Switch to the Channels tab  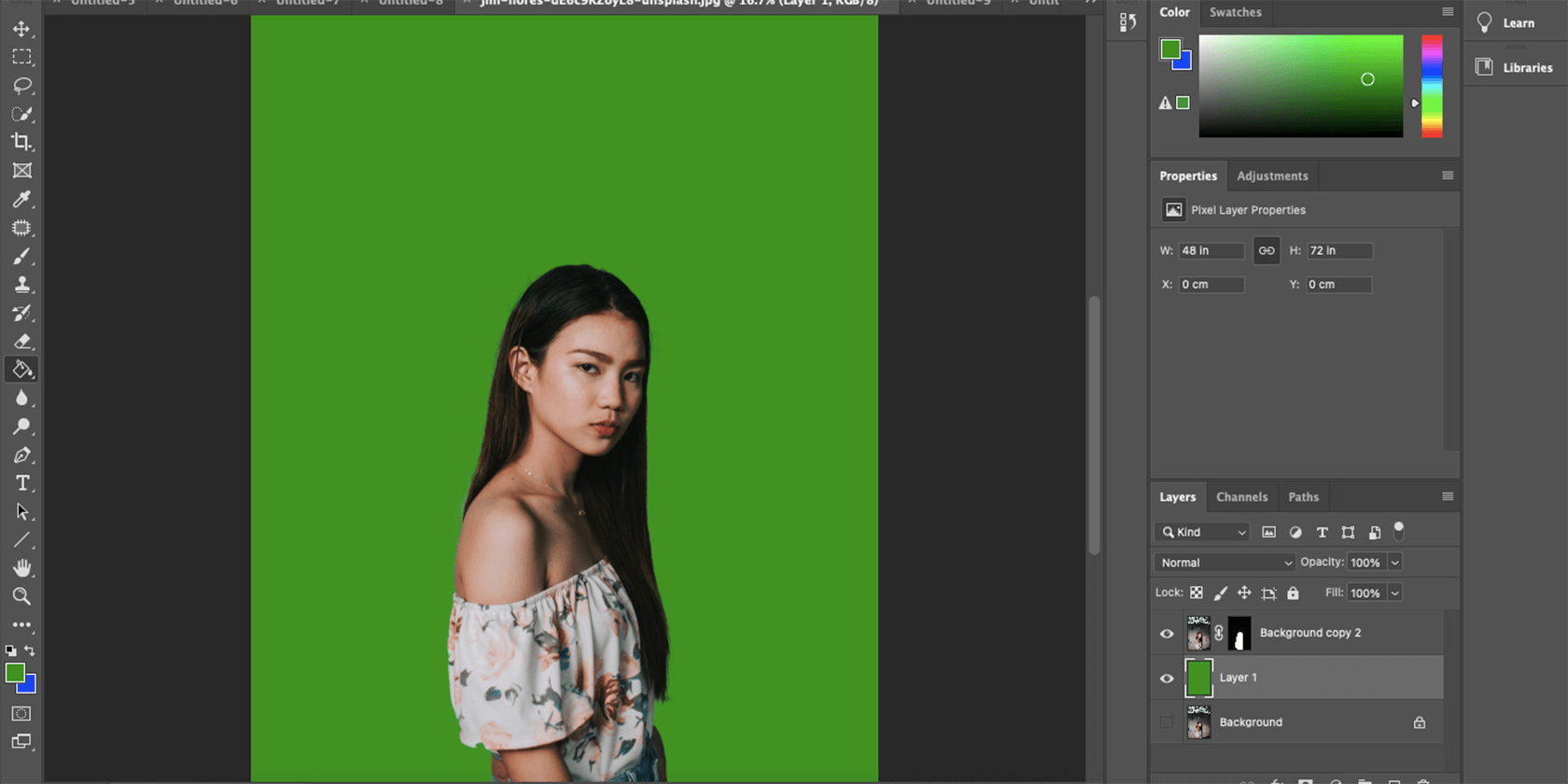coord(1241,497)
